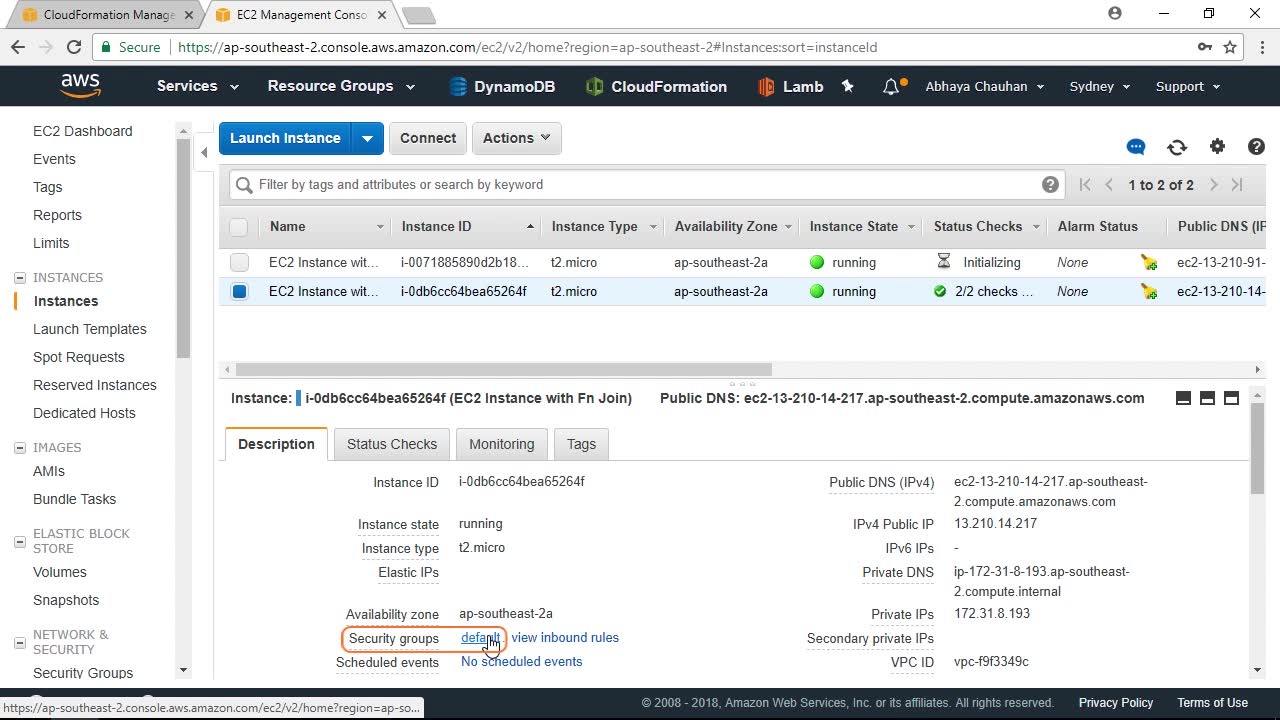
Task: Open the Actions dropdown
Action: point(516,138)
